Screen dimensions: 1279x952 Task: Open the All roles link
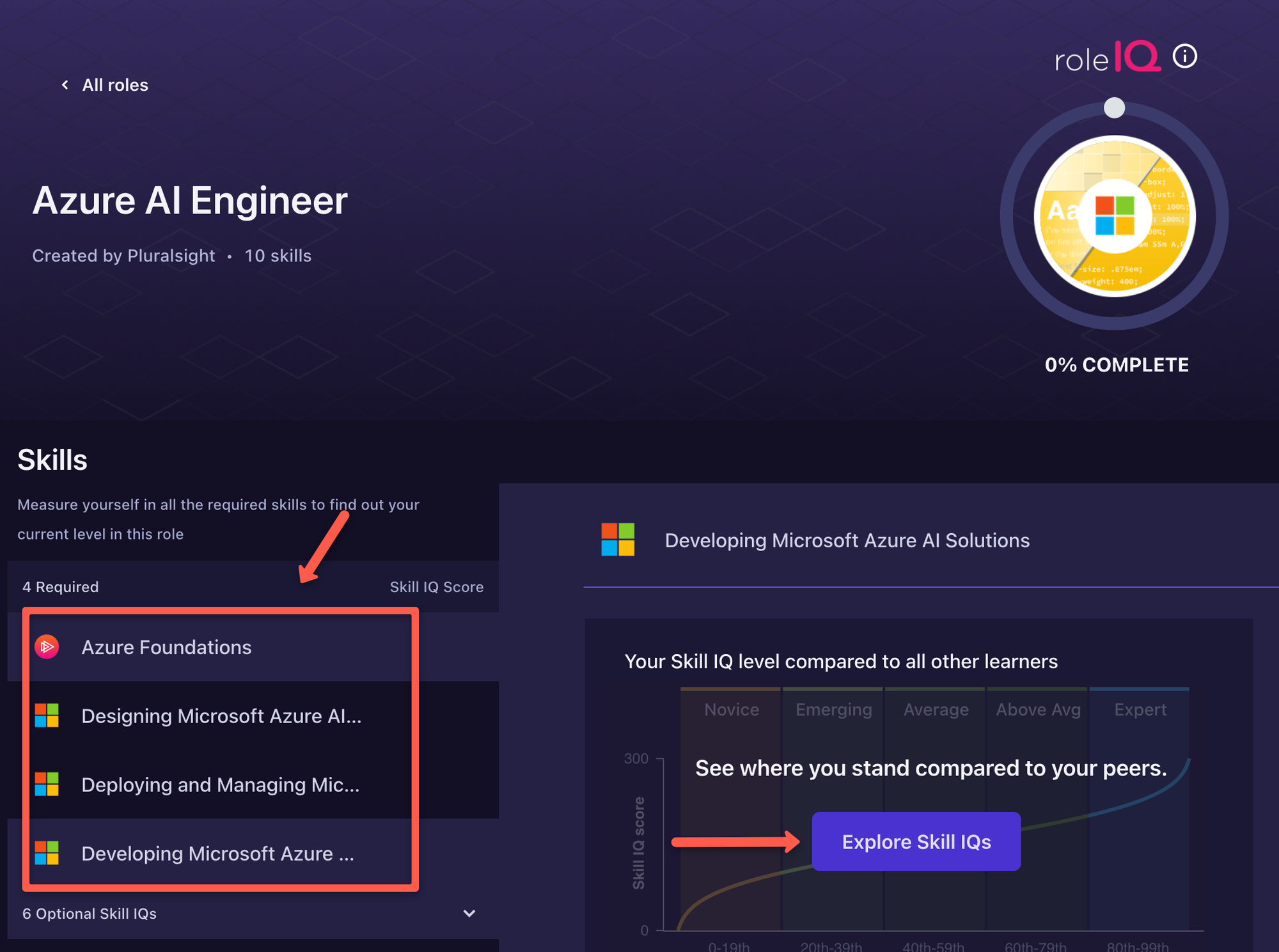(x=114, y=84)
